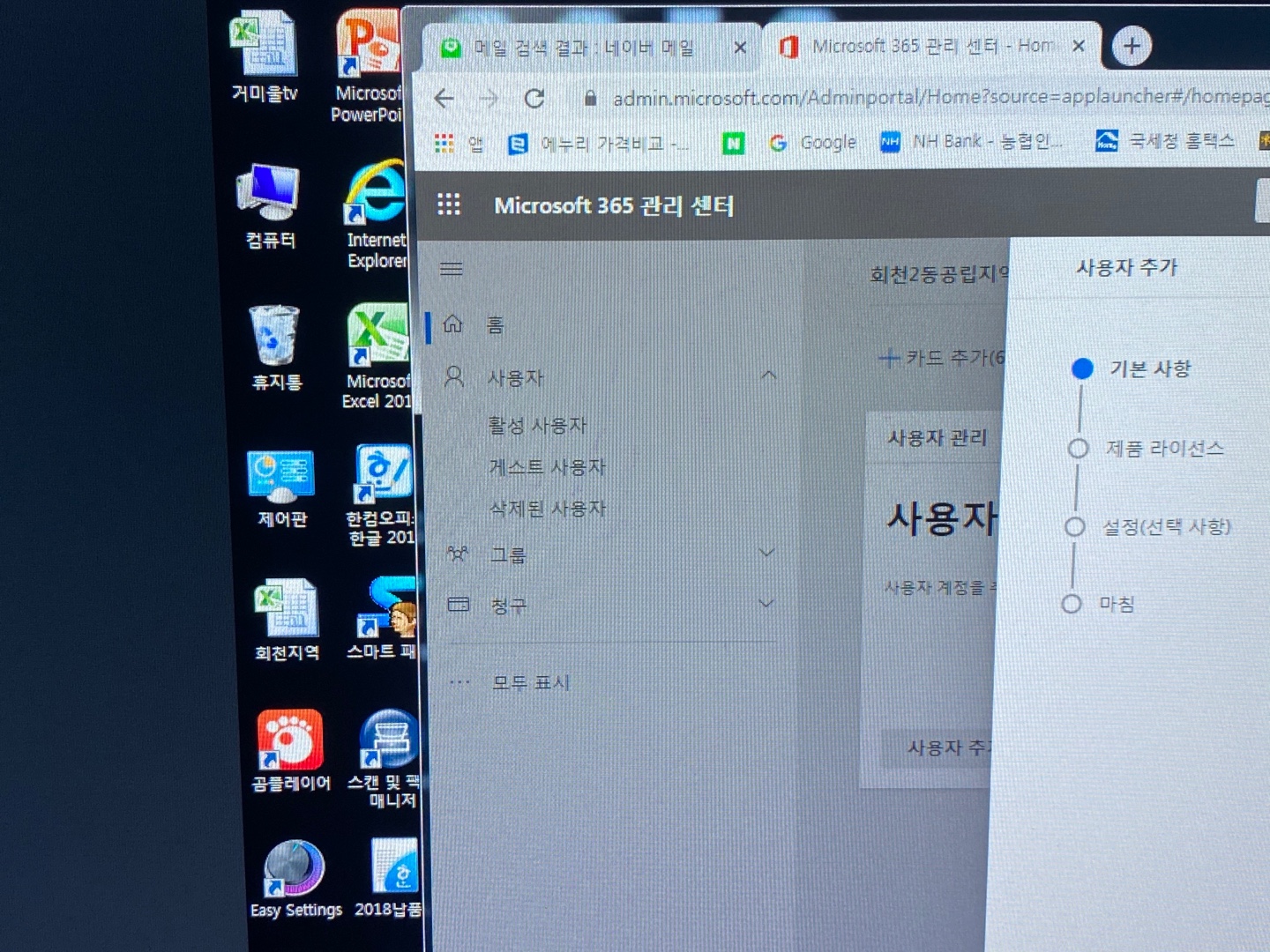Open the Naver N bookmark

click(x=733, y=143)
